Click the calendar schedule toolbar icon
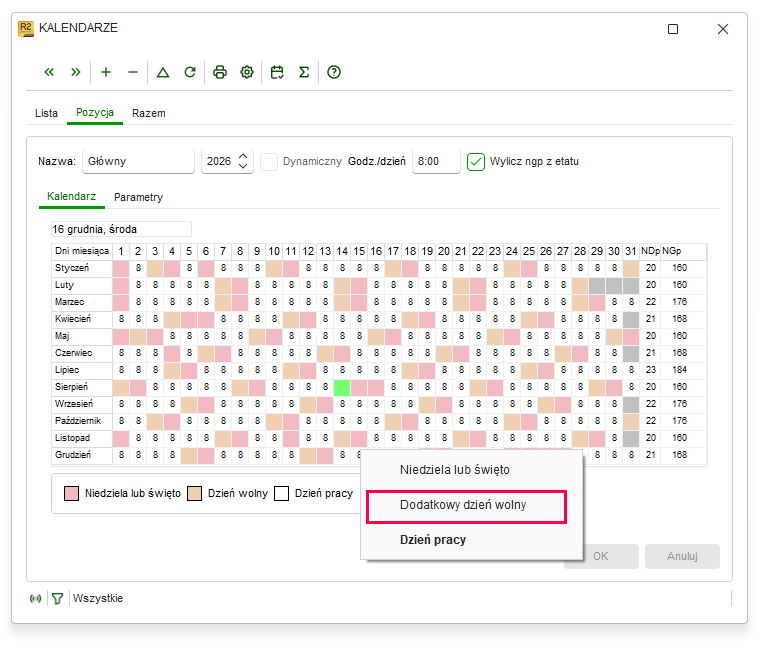767x652 pixels. coord(277,72)
